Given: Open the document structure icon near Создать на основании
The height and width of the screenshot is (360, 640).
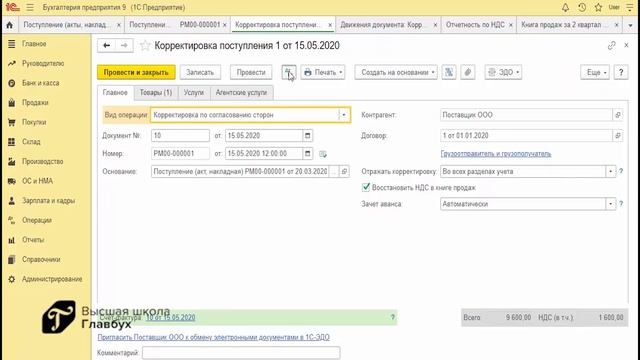Looking at the screenshot, I should tap(449, 72).
